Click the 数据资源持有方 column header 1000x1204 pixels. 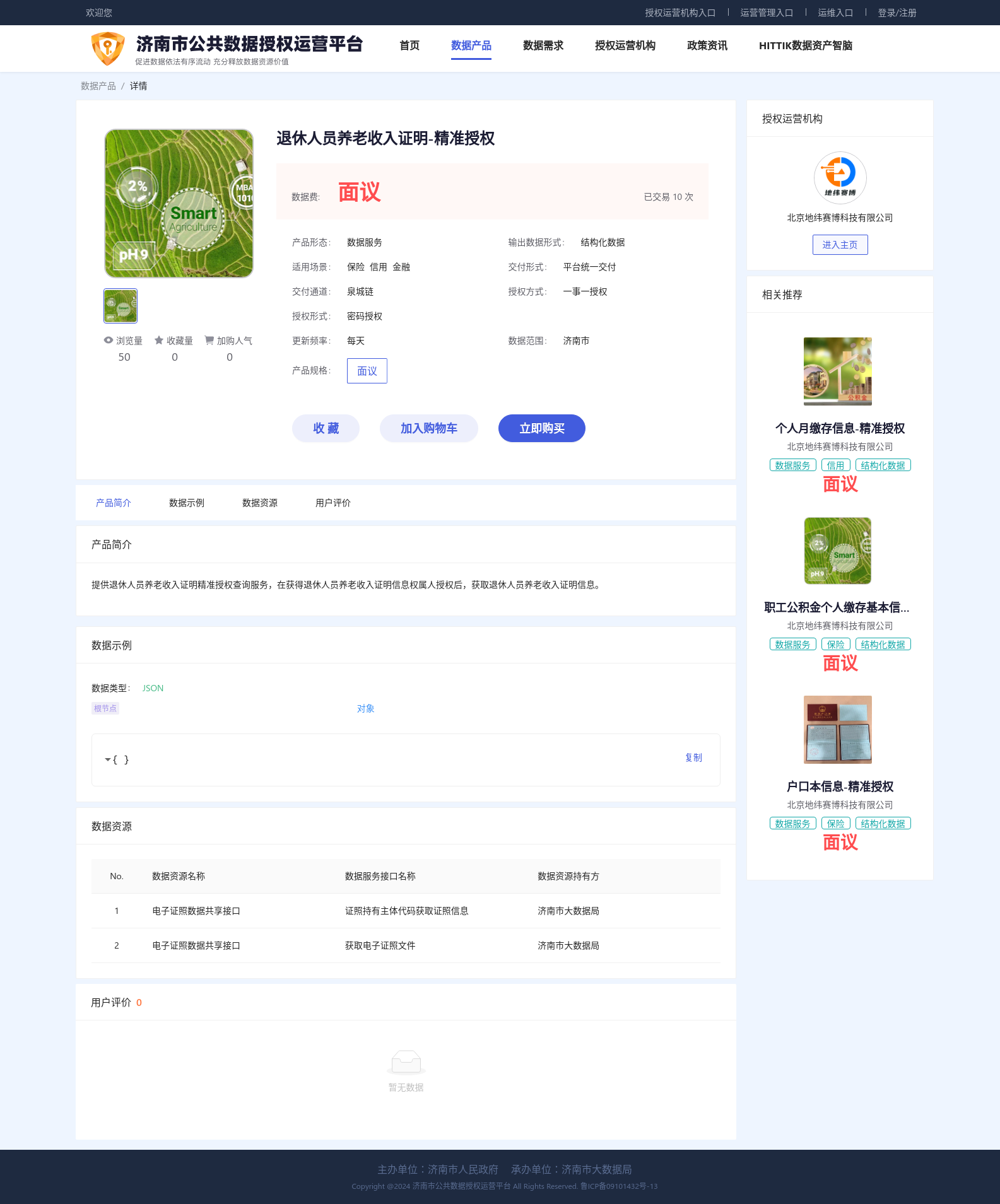point(568,876)
